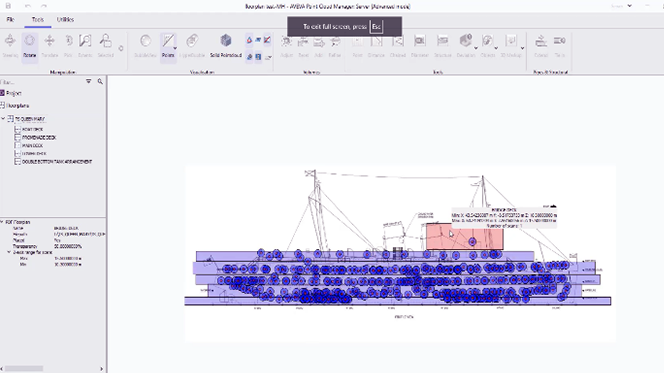
Task: Toggle the small red-slash visualization button
Action: tap(267, 40)
